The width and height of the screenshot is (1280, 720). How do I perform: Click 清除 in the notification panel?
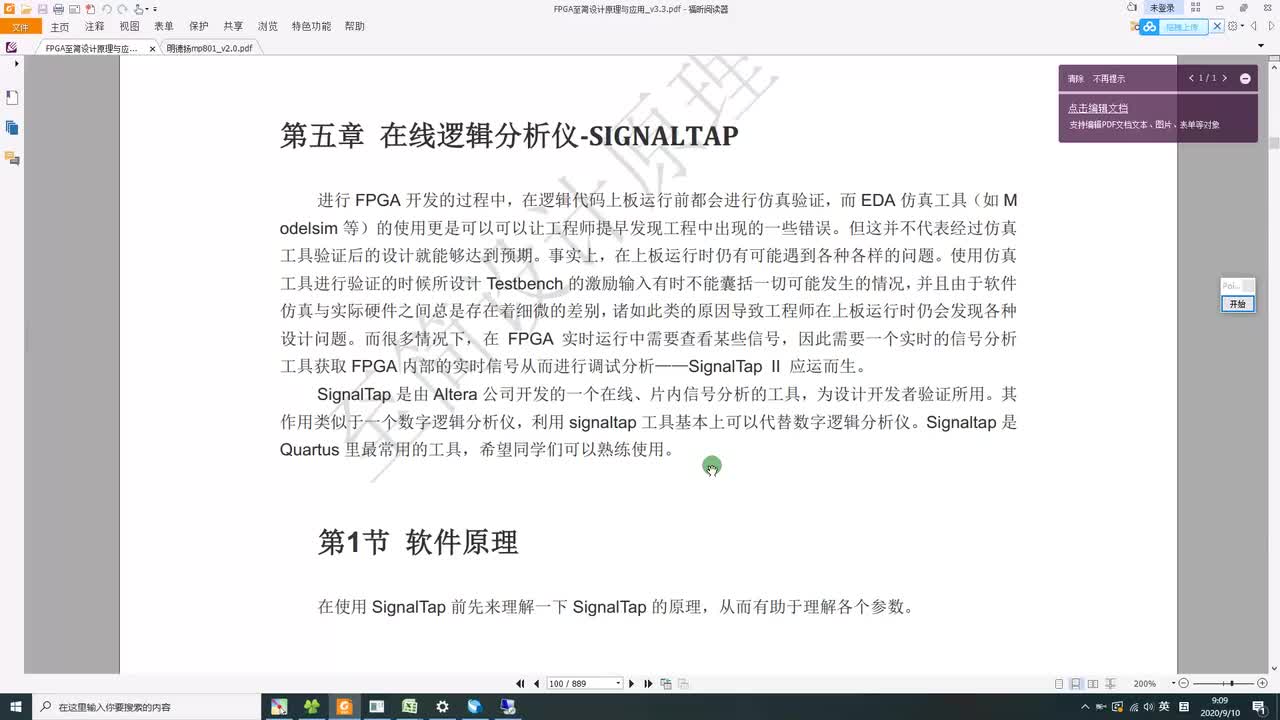(1075, 78)
